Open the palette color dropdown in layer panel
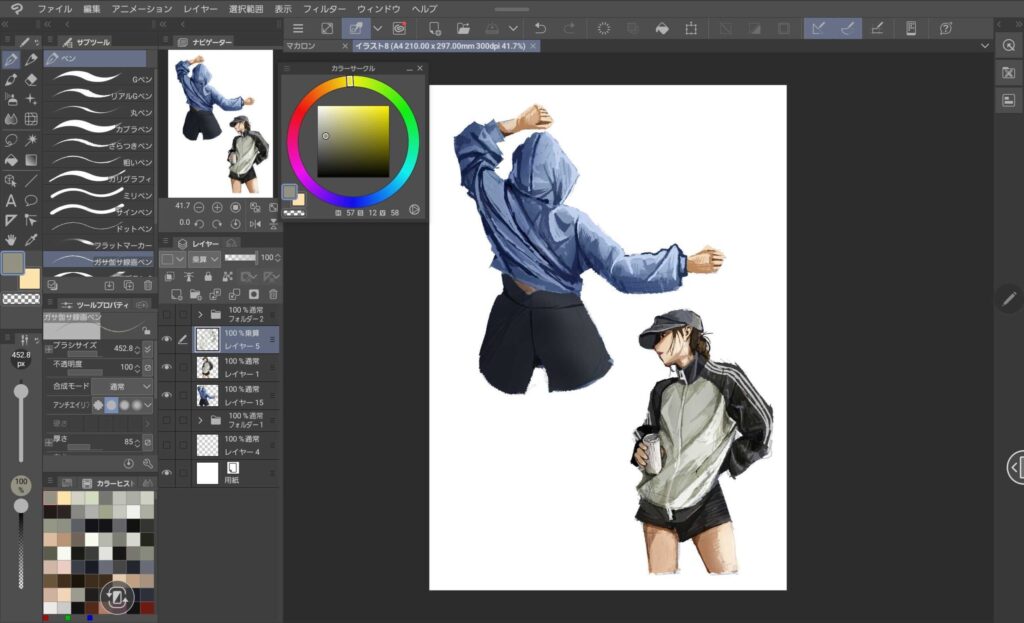The height and width of the screenshot is (623, 1024). pos(172,259)
